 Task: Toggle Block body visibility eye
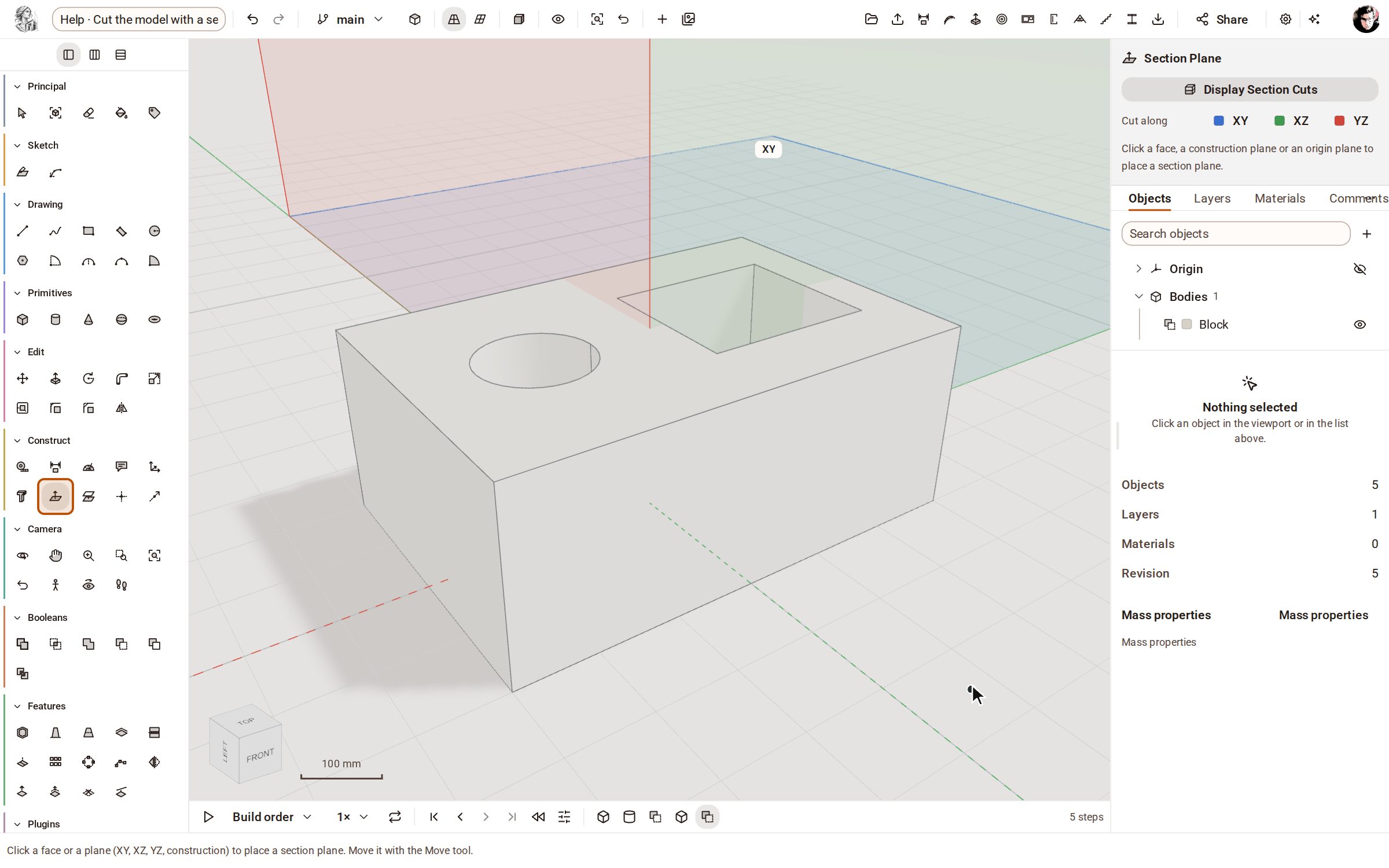point(1360,324)
